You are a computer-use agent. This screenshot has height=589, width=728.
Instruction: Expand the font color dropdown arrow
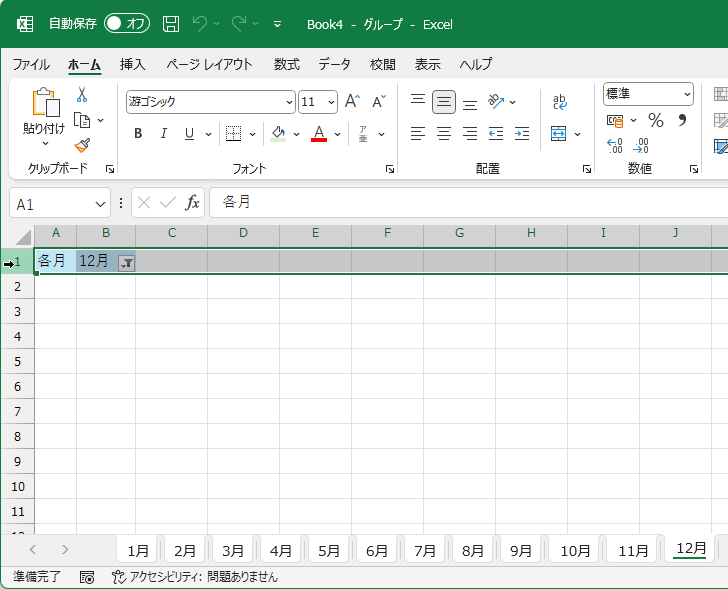pyautogui.click(x=338, y=134)
